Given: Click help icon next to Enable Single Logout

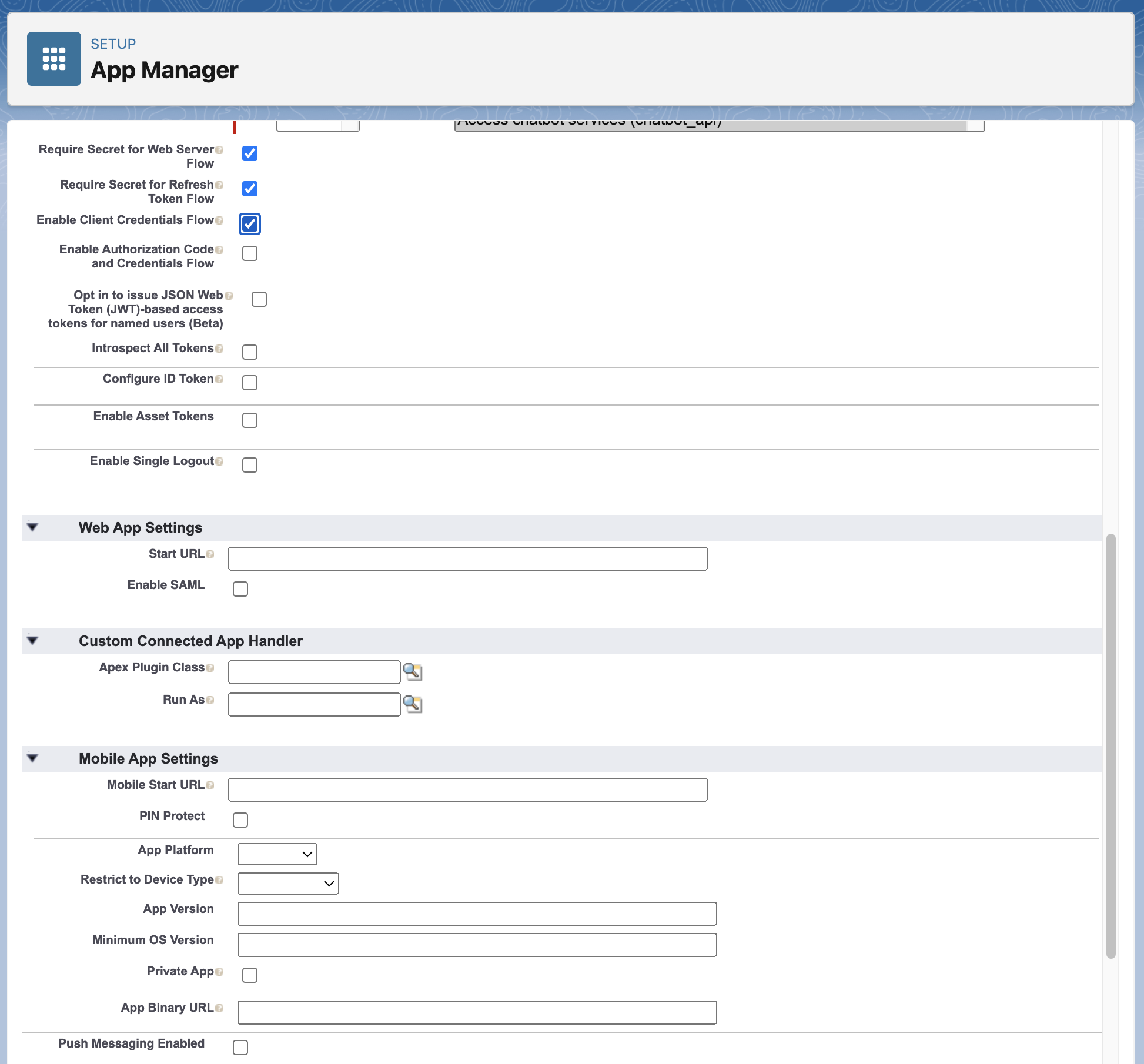Looking at the screenshot, I should tap(219, 461).
